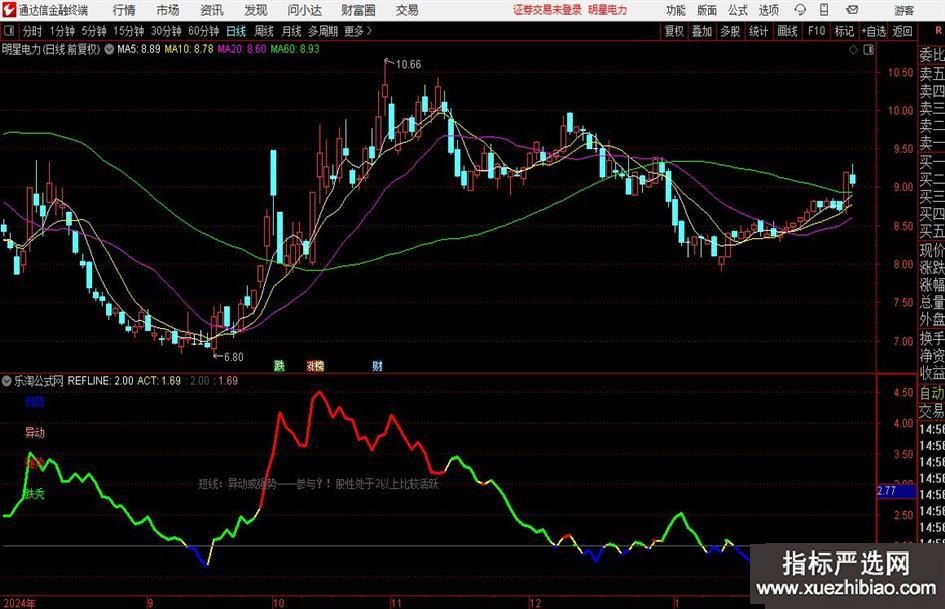Viewport: 945px width, 609px height.
Task: Open the 版面 menu
Action: click(x=707, y=10)
